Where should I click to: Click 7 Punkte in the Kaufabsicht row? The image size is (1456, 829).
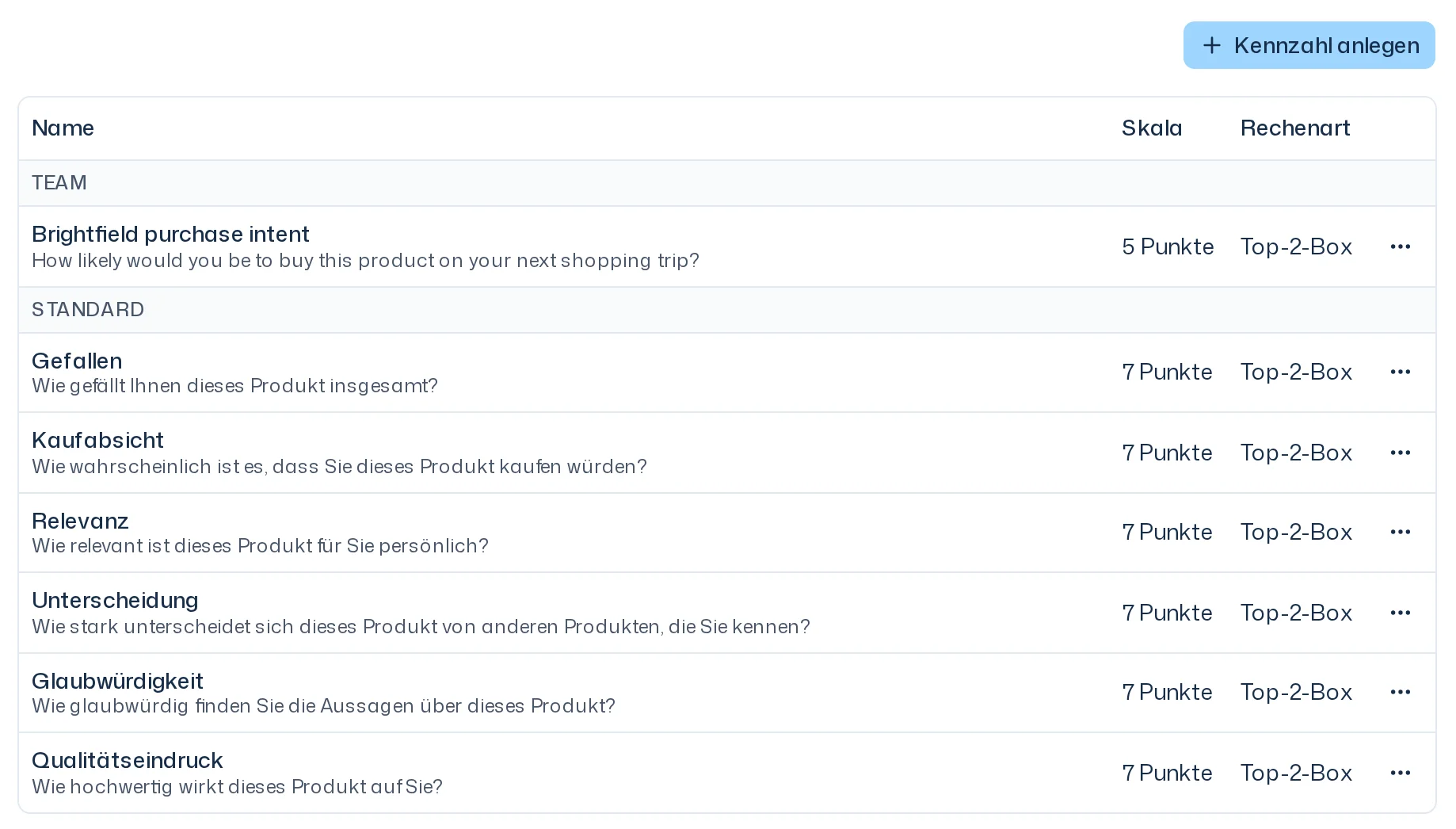(x=1167, y=453)
